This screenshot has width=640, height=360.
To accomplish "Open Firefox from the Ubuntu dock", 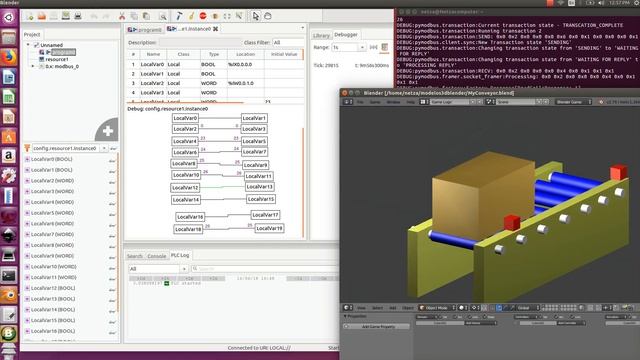I will coord(9,57).
